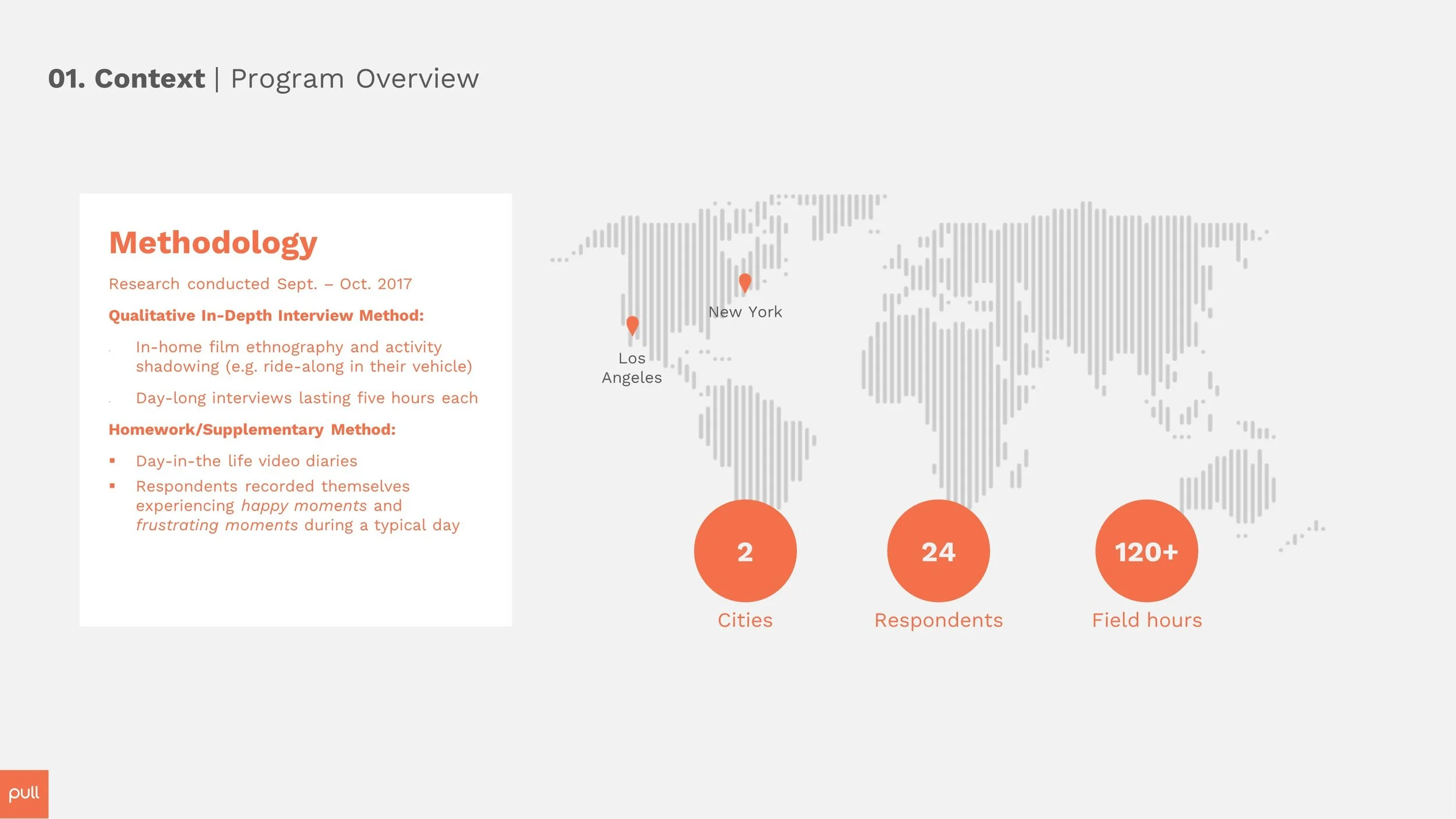Click Homework/Supplementary Method heading
The width and height of the screenshot is (1456, 819).
click(x=252, y=430)
